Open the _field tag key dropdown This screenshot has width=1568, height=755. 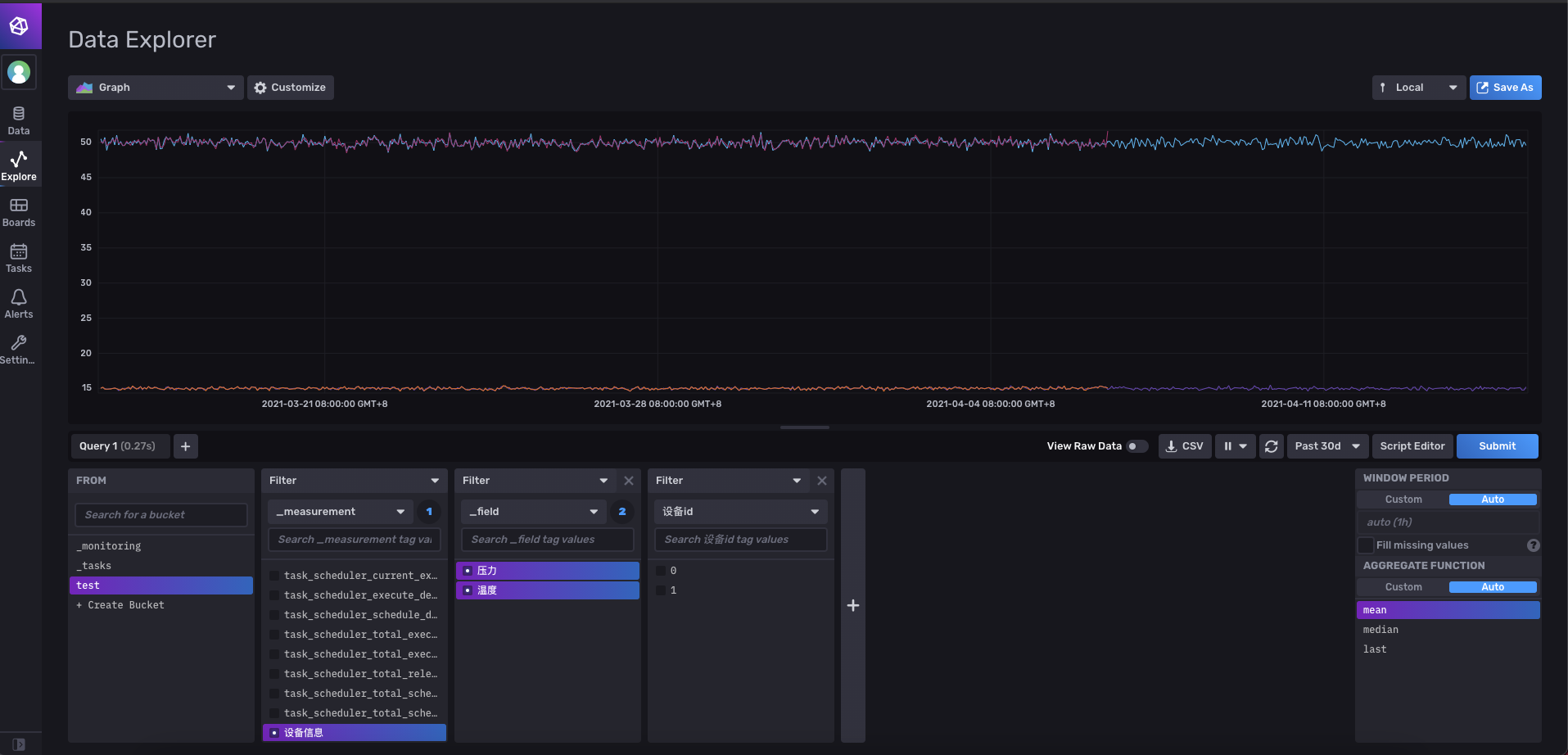[534, 512]
